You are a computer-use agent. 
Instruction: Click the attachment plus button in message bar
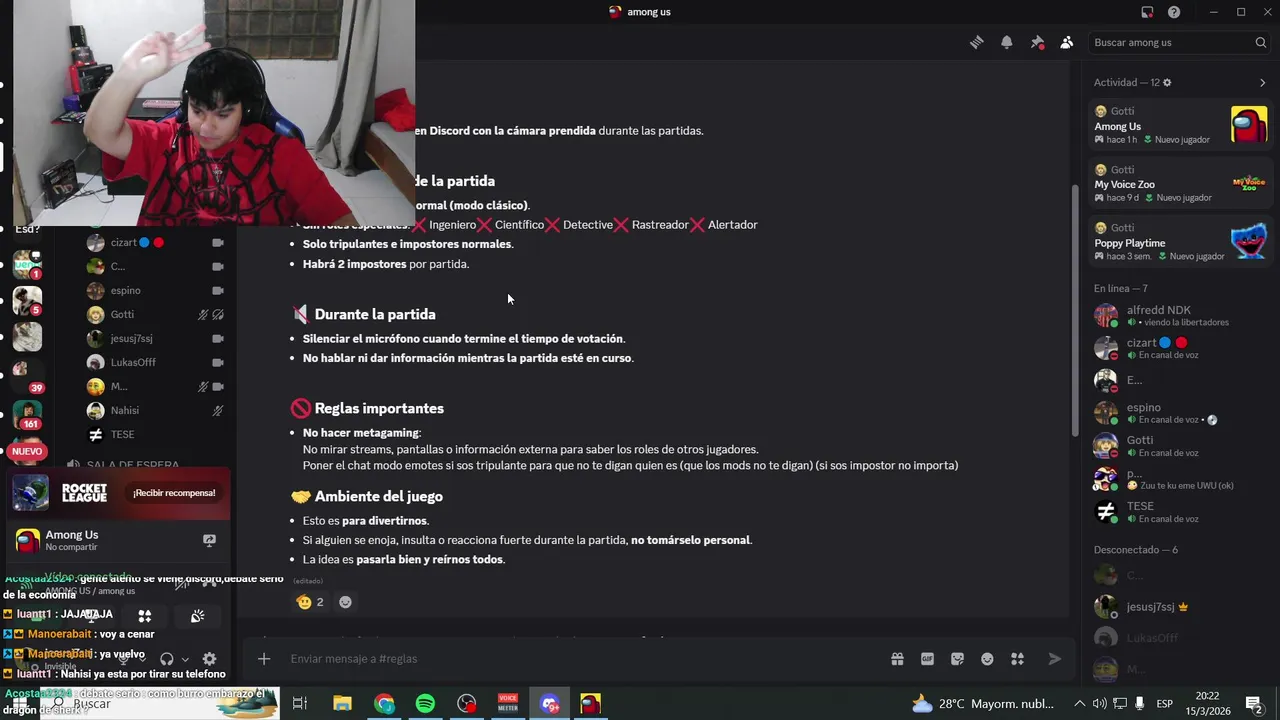point(264,659)
